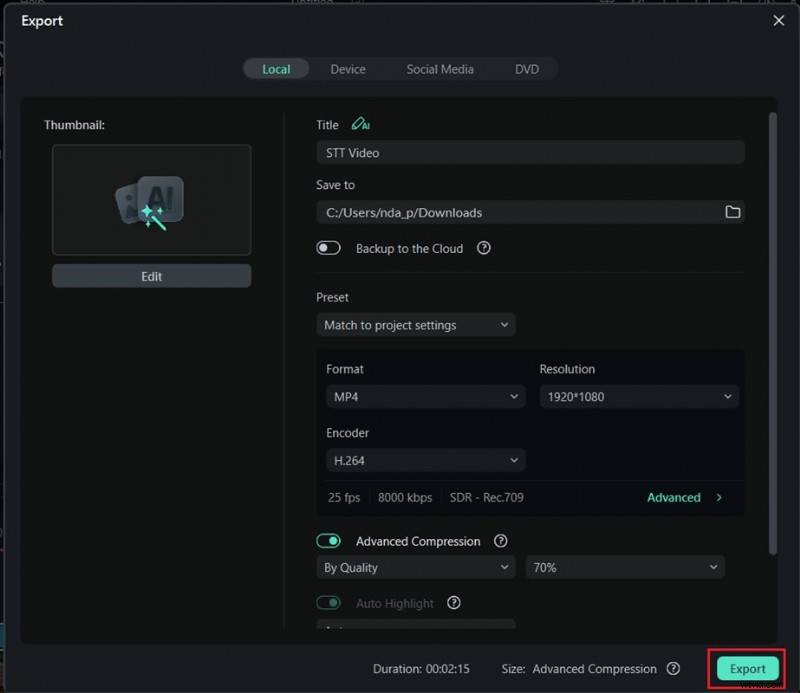Change the Format from MP4

[425, 396]
